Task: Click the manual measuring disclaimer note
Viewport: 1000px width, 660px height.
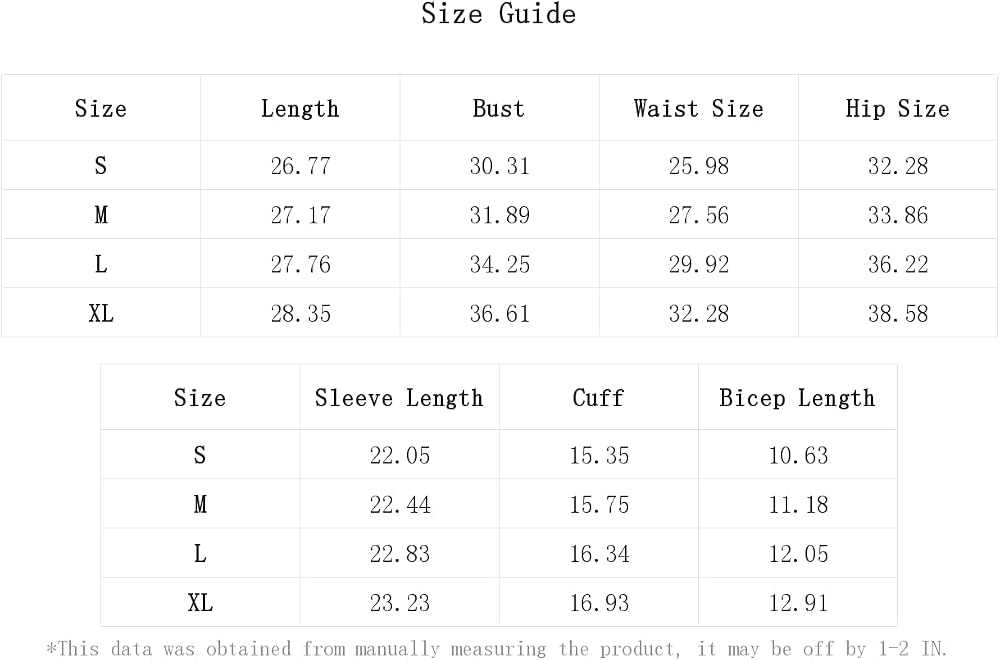Action: pos(497,649)
